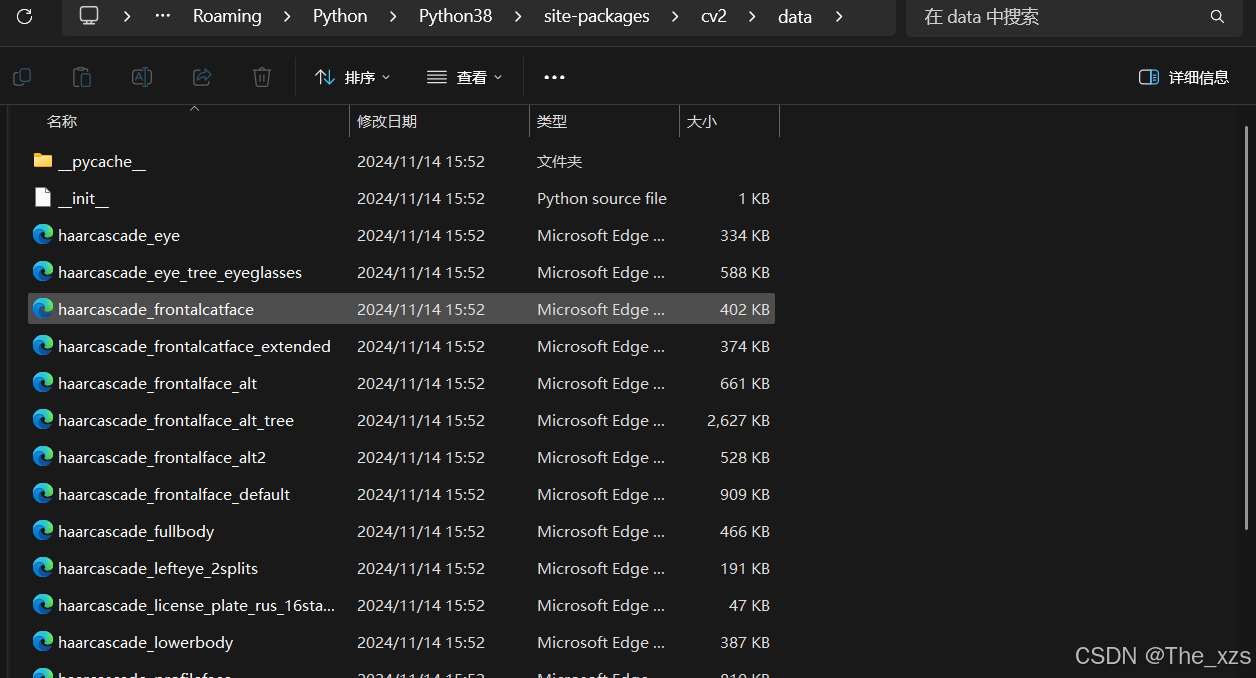
Task: Click Edge icon of haarcascade_lowerbody
Action: 43,642
